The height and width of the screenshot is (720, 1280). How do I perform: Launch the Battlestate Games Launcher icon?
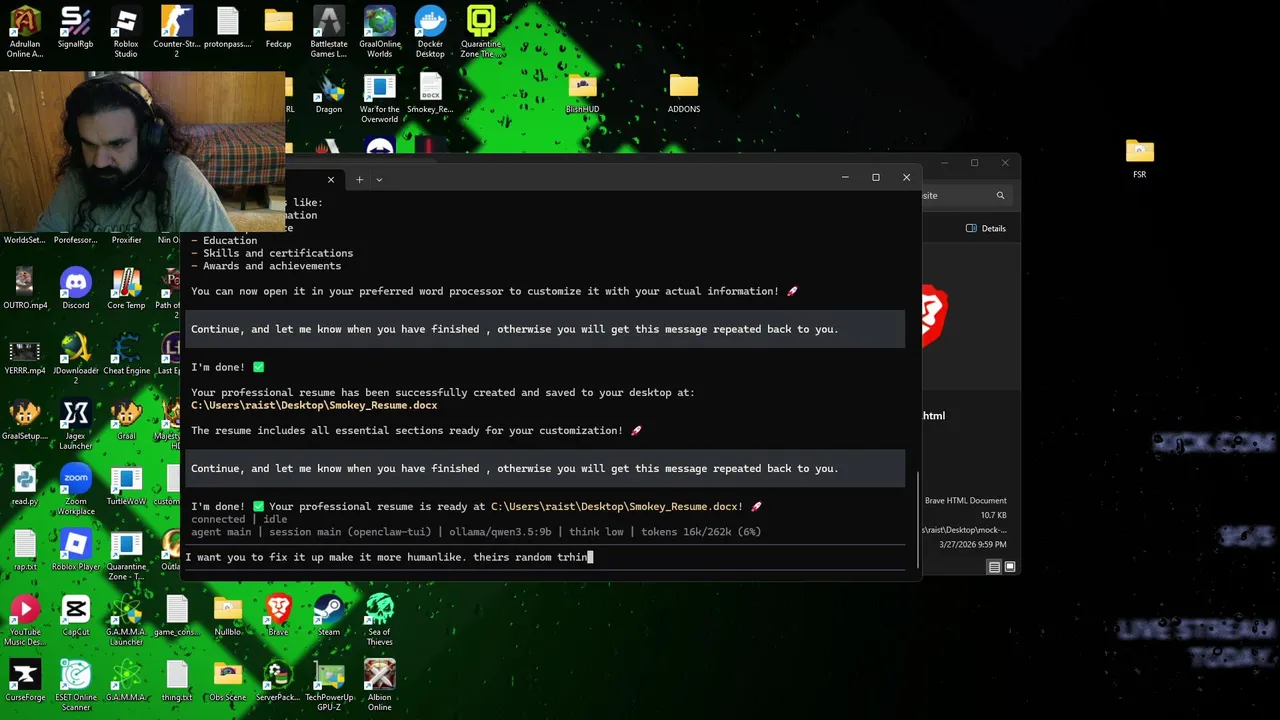tap(329, 32)
